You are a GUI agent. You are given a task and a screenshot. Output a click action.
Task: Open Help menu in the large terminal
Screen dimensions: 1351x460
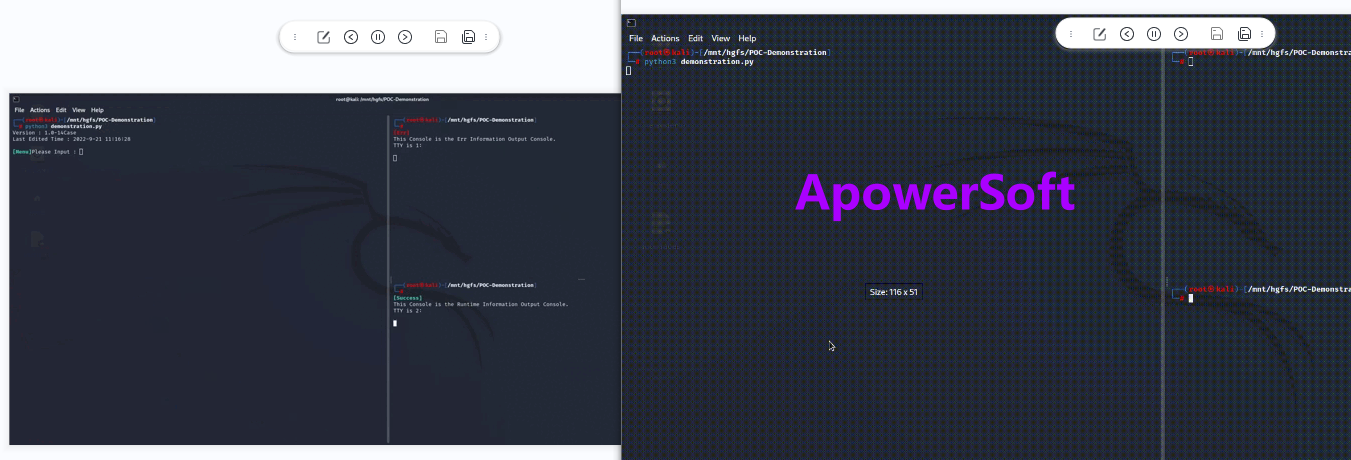point(747,38)
